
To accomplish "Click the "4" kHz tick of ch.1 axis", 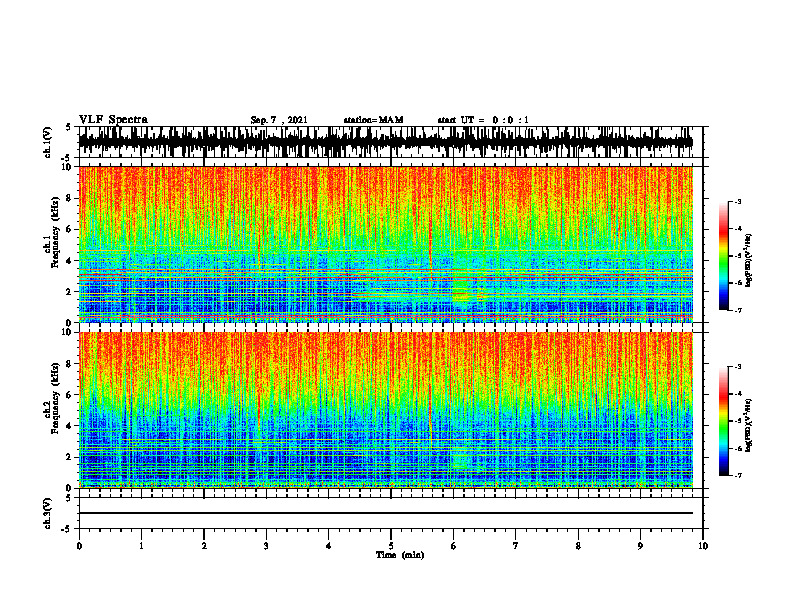I will 70,261.
